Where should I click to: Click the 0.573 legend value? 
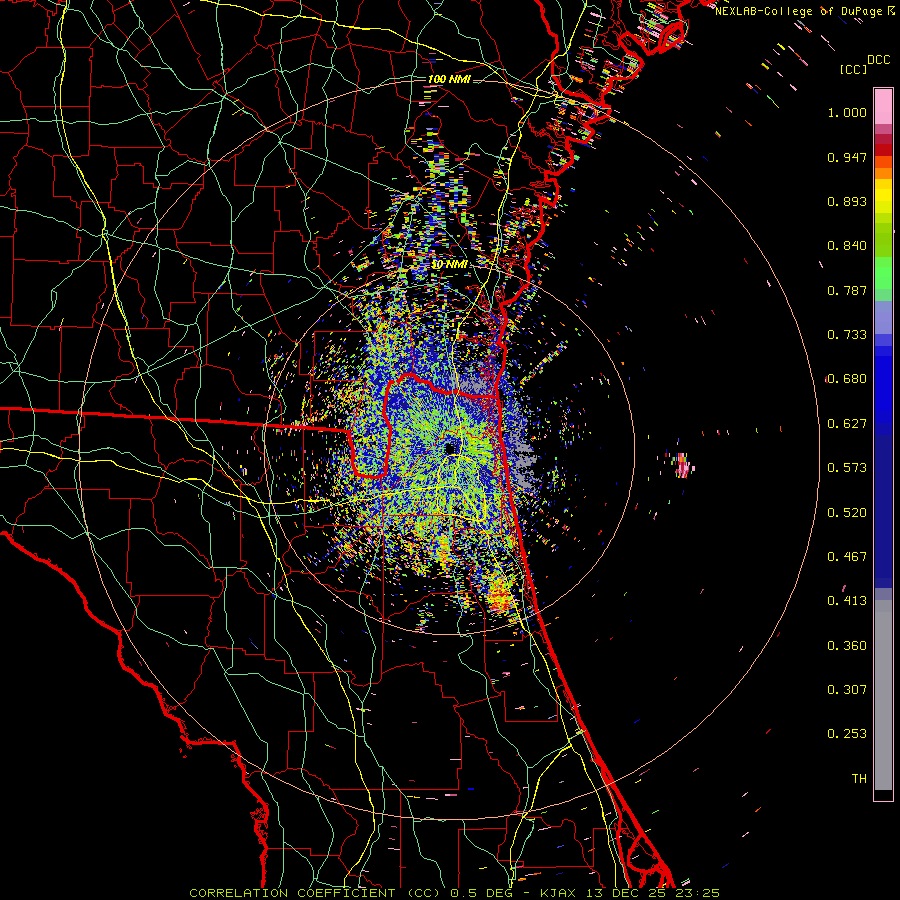coord(847,468)
